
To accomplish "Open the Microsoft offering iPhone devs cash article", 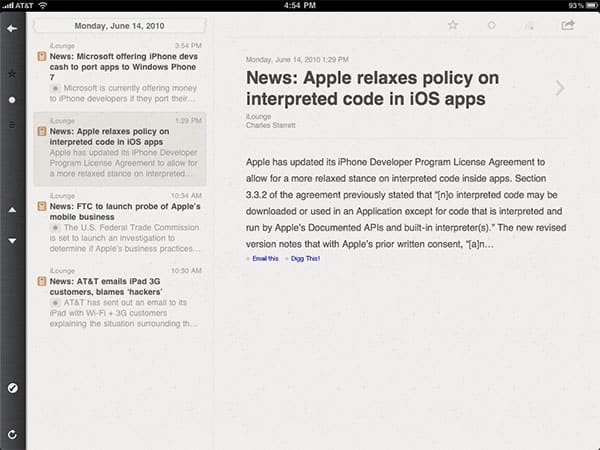I will coord(120,72).
